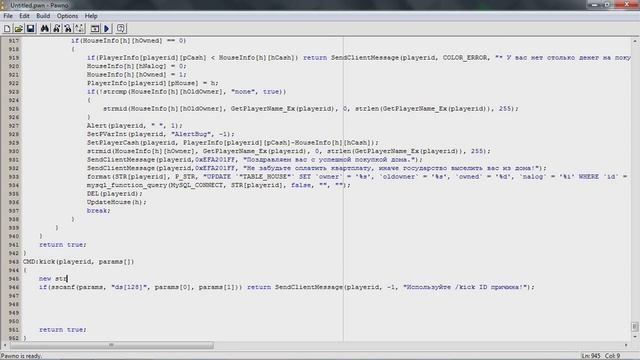
Task: Click the 'Ln: 945' status bar indicator
Action: tap(591, 356)
